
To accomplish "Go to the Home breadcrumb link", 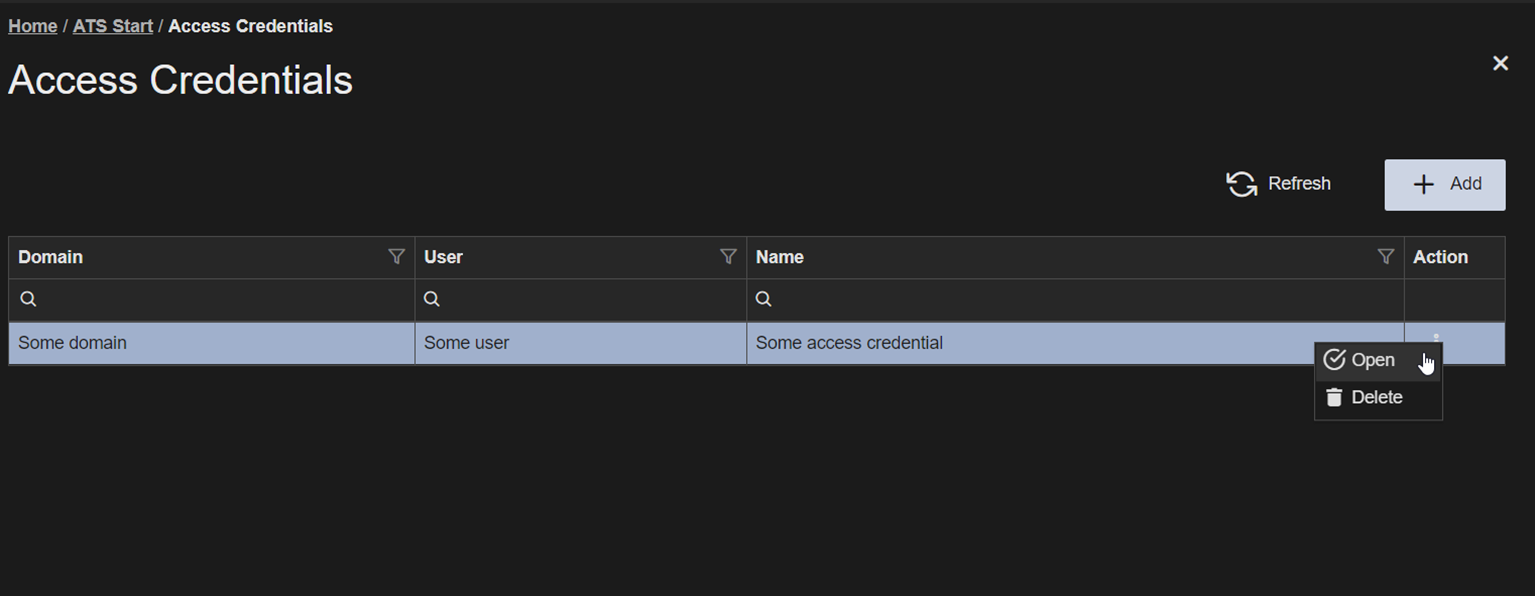I will [33, 26].
